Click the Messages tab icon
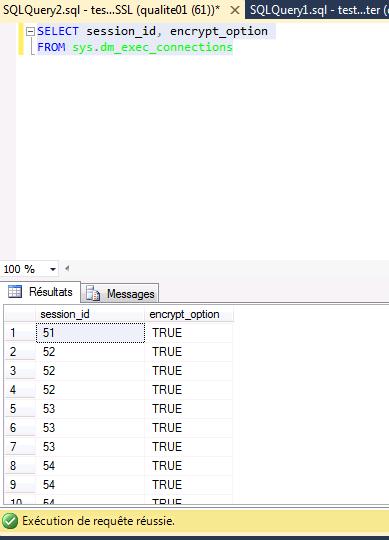389x540 pixels. click(93, 294)
